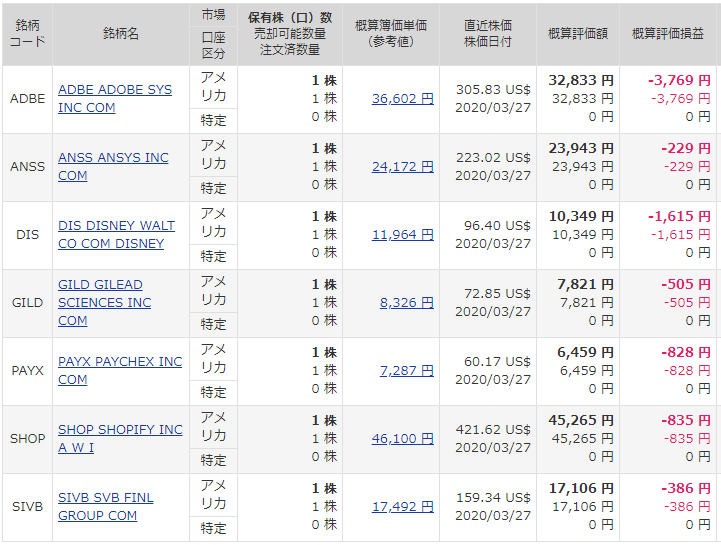This screenshot has height=545, width=721.
Task: Click the 直近株価 column header
Action: (488, 33)
